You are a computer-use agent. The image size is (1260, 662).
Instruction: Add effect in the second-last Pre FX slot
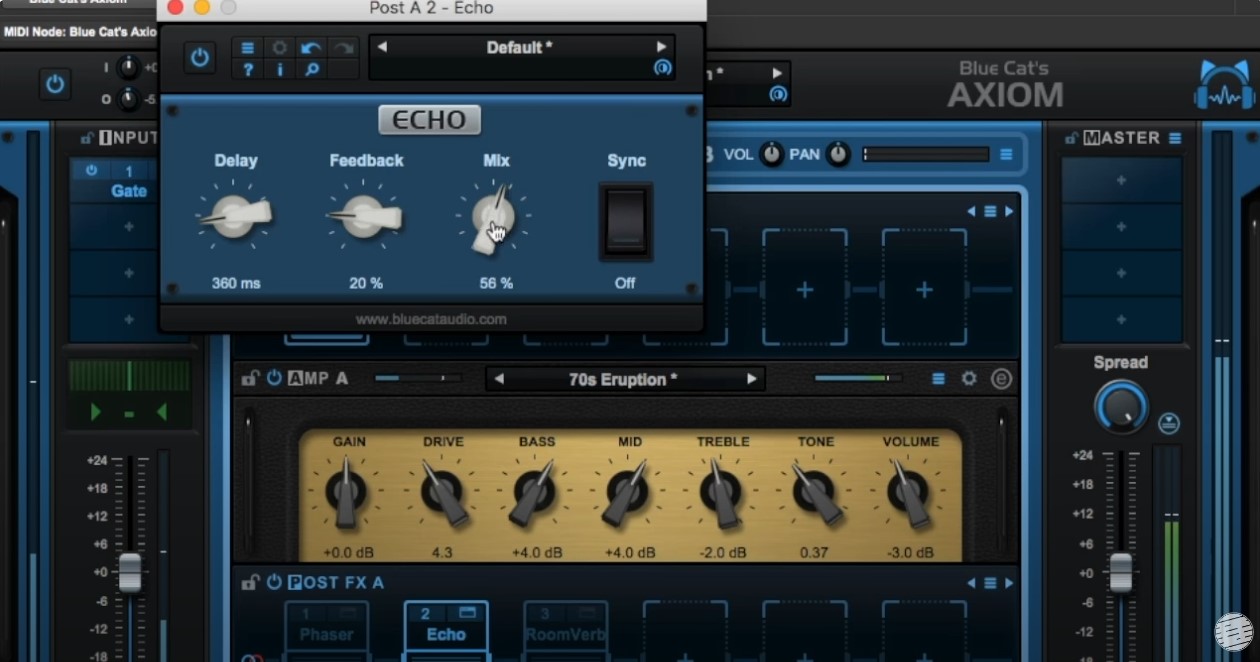coord(804,289)
